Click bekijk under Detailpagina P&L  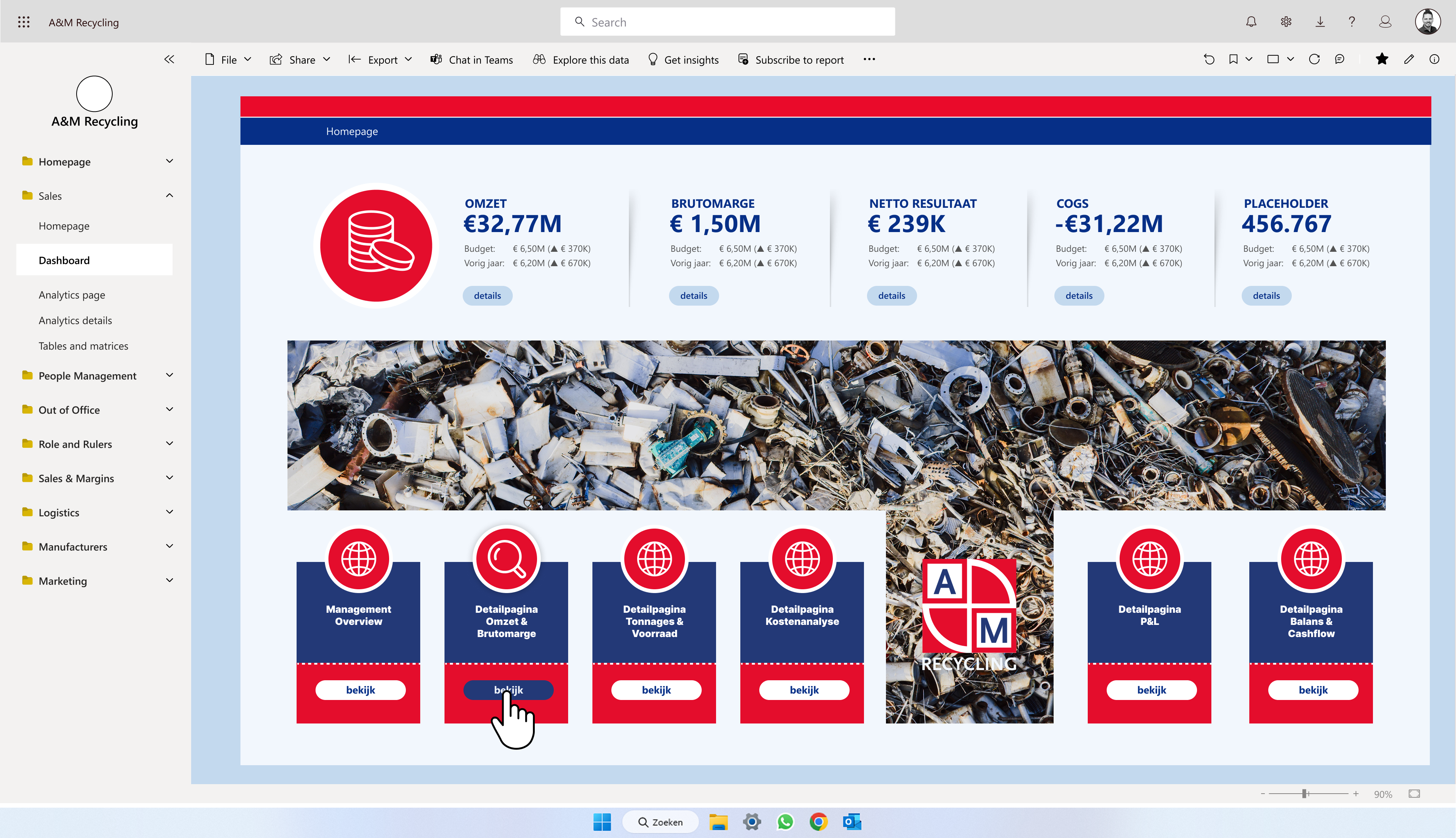tap(1151, 689)
